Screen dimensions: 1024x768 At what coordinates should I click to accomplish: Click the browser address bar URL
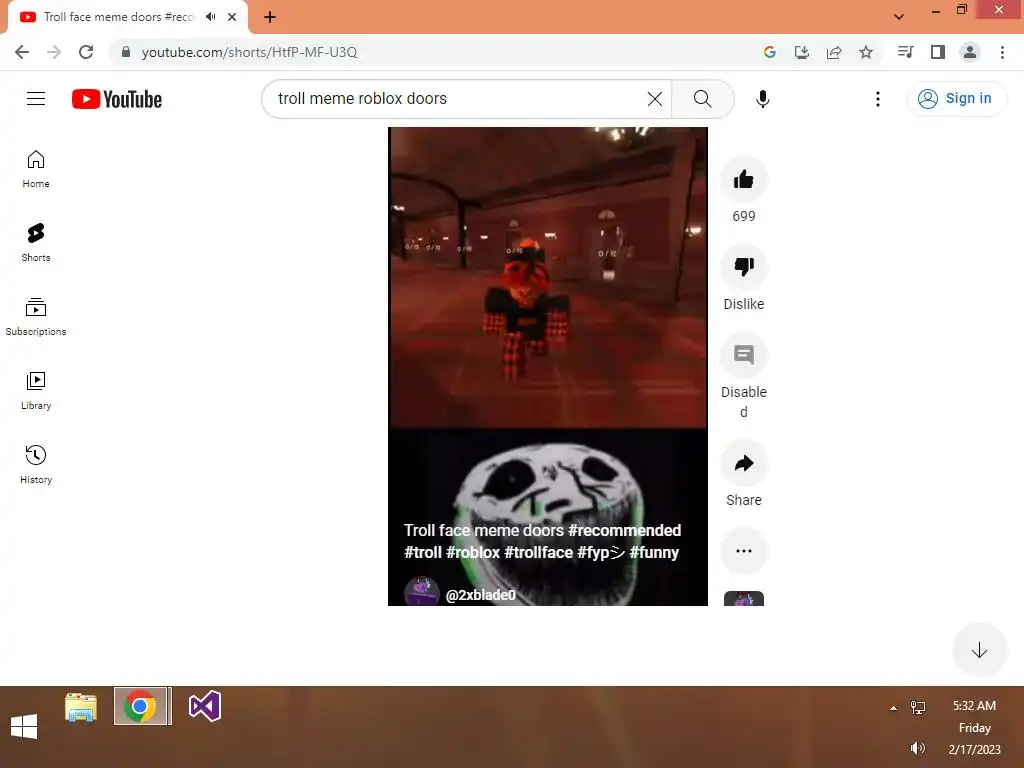coord(249,52)
